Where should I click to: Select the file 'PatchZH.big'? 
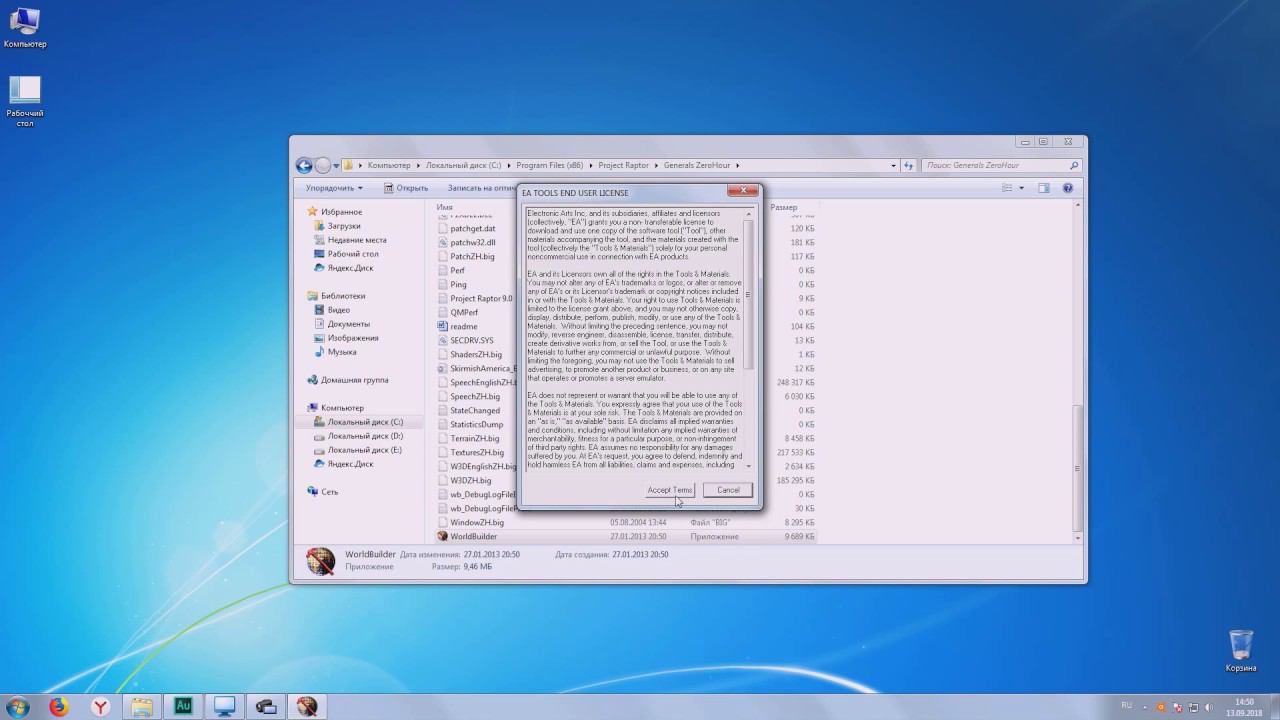point(472,256)
